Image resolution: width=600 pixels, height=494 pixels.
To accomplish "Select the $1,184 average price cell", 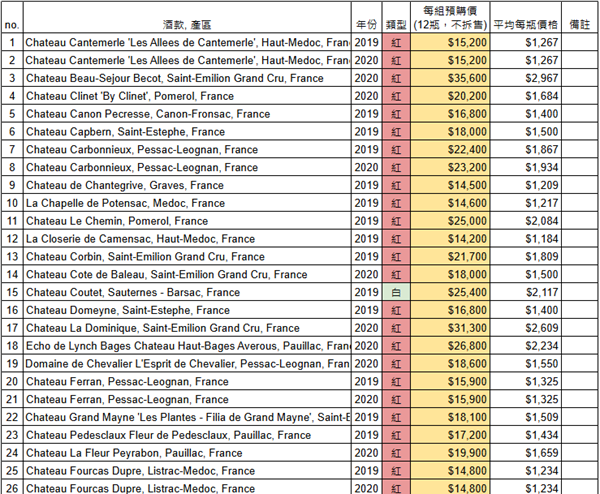I will pos(526,239).
